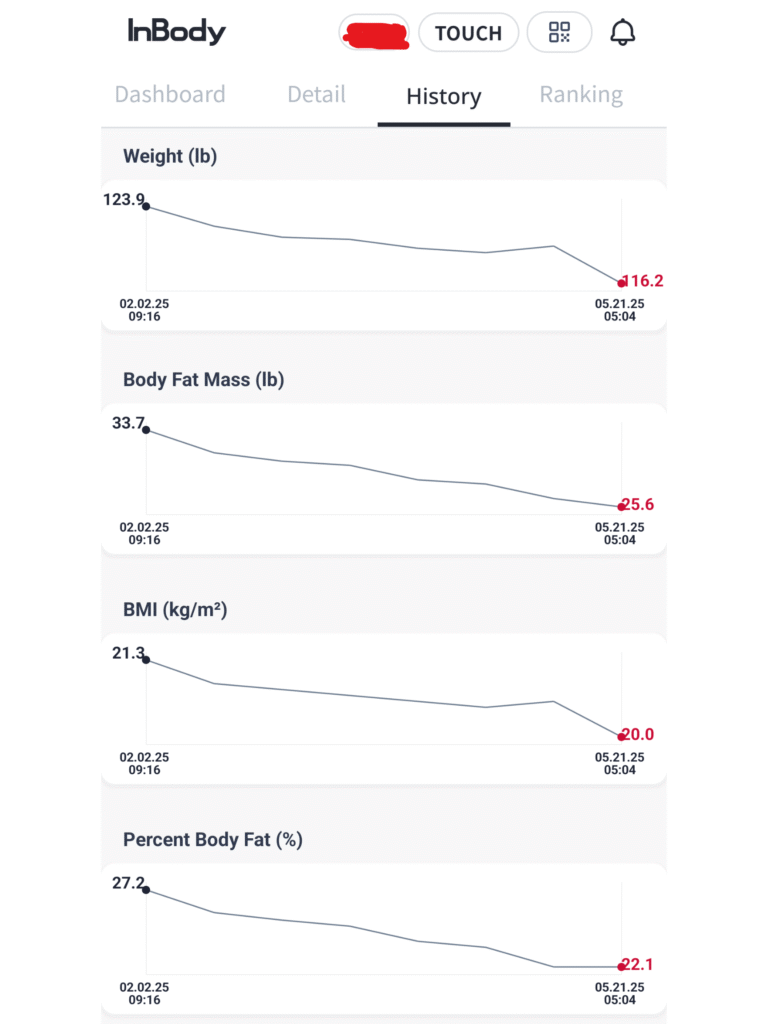Select the red 116.2 endpoint on Weight chart

622,283
